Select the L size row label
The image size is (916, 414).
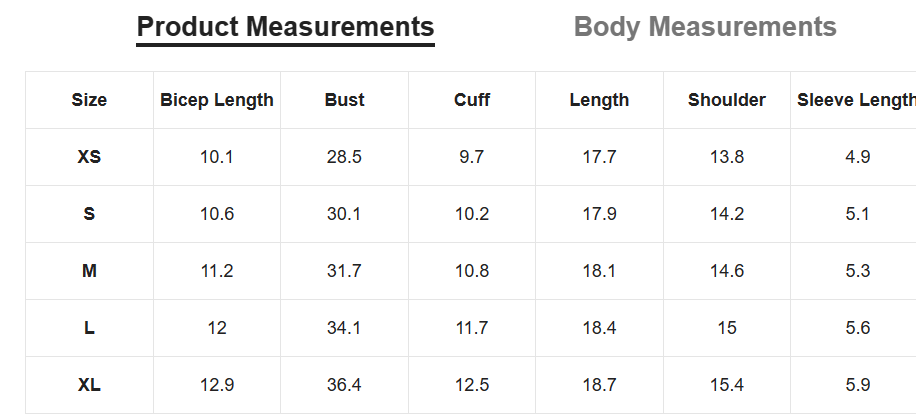pyautogui.click(x=89, y=328)
